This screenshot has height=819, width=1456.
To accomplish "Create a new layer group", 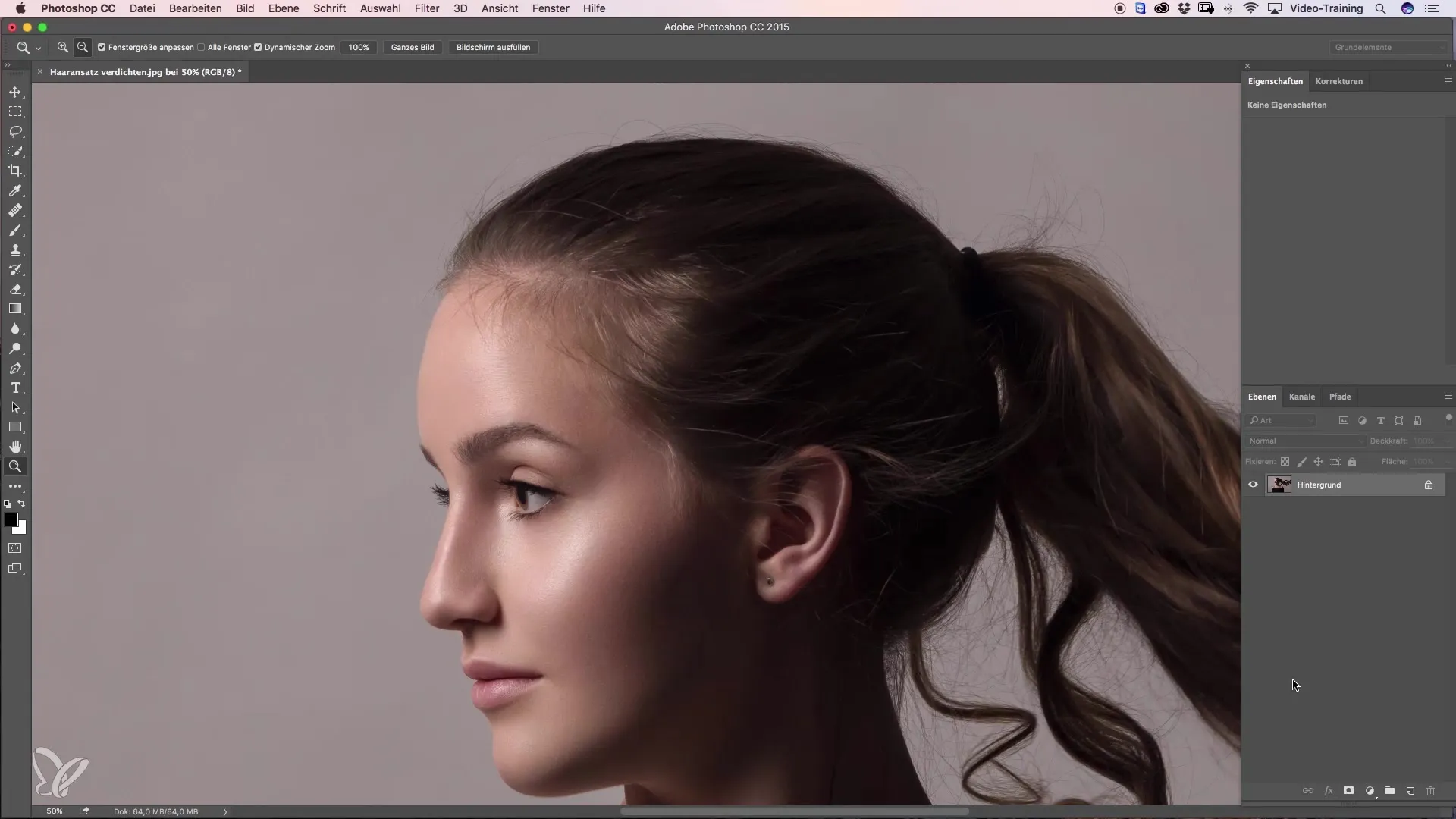I will pos(1390,790).
